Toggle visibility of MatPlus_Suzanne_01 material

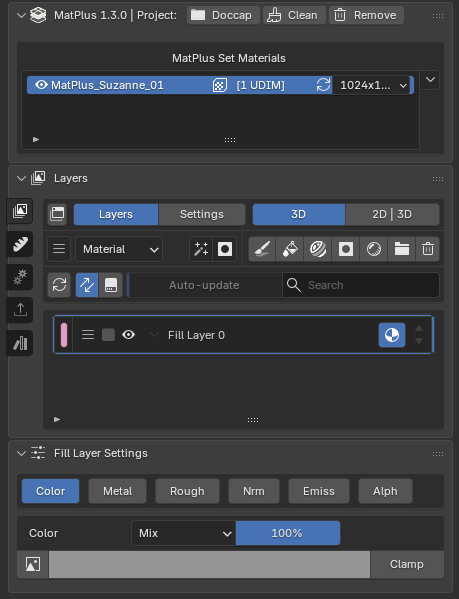41,85
